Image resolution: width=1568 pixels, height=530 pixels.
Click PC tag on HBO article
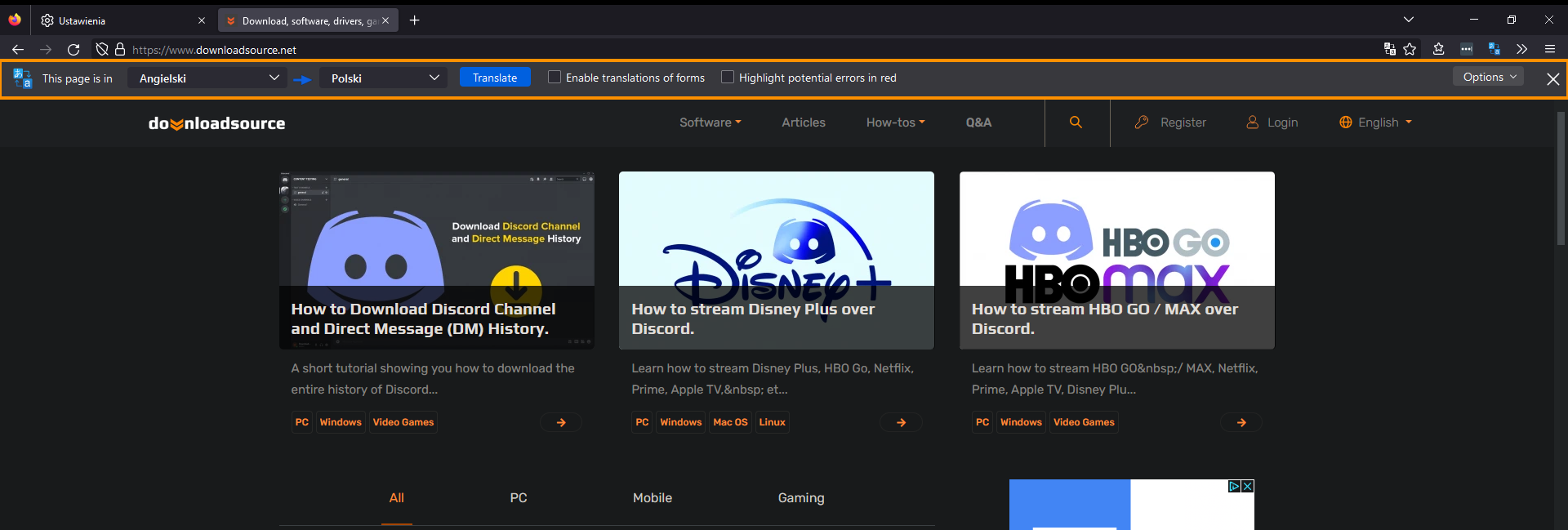(x=982, y=422)
